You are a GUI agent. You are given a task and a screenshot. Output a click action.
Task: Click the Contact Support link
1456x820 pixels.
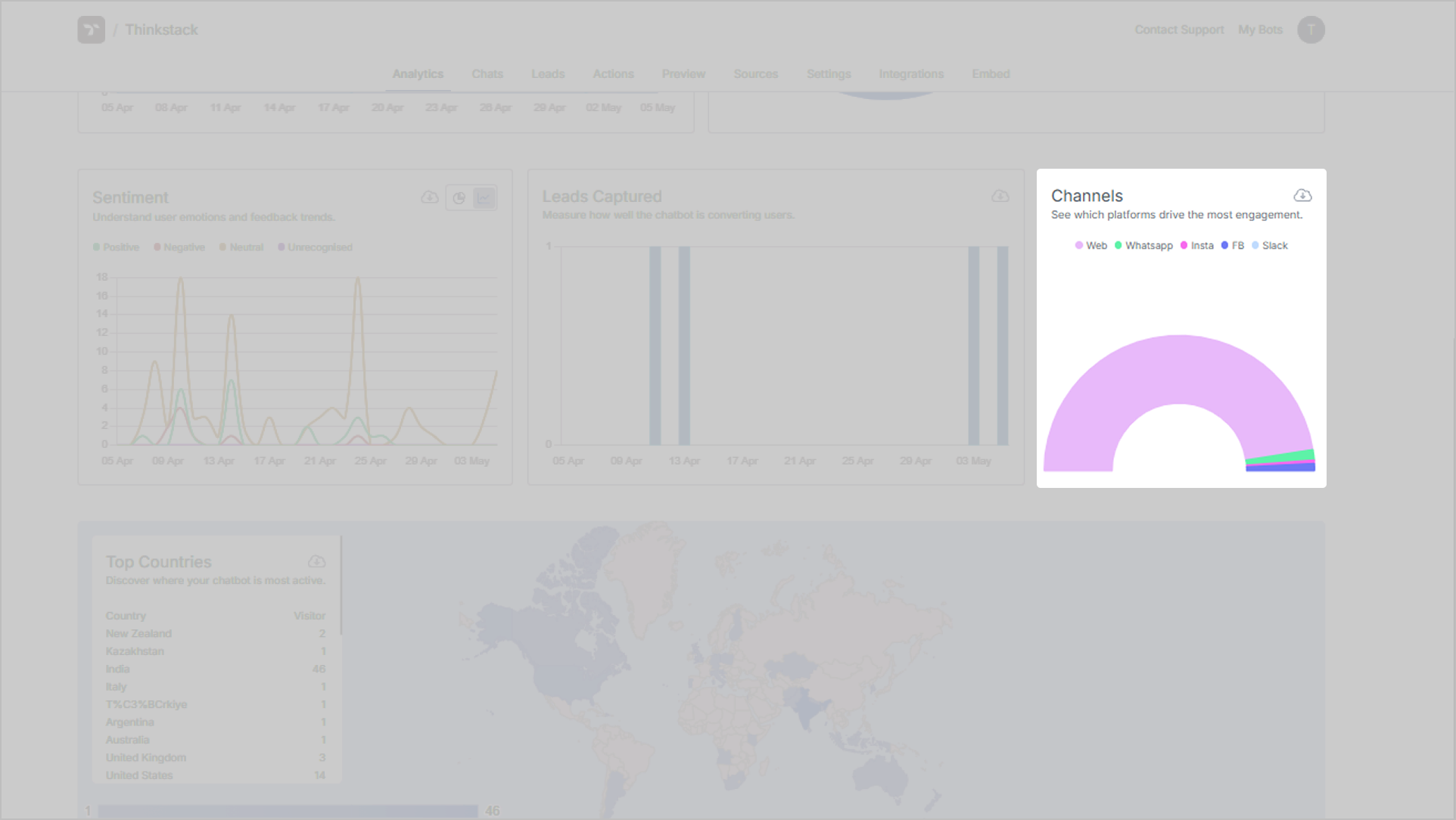pos(1179,30)
